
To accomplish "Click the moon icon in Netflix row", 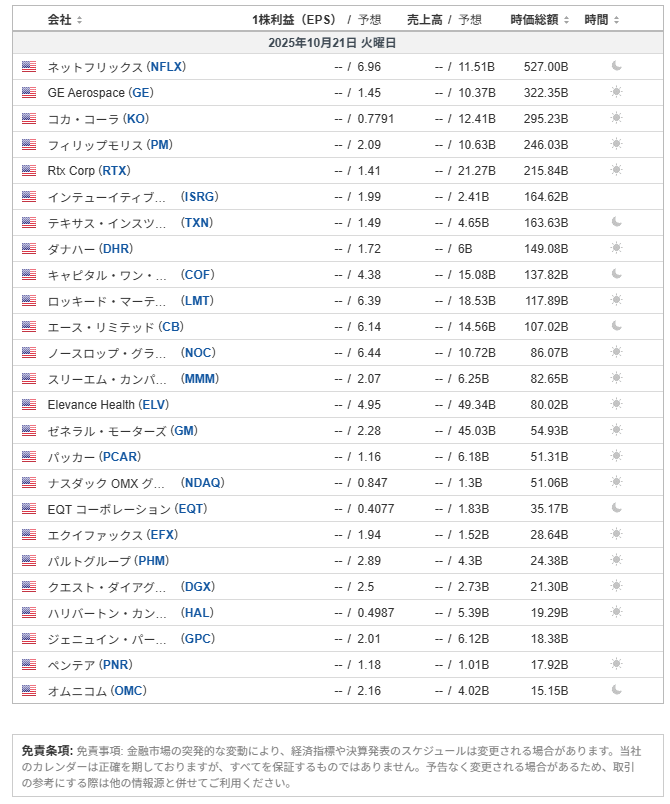I will click(x=617, y=66).
